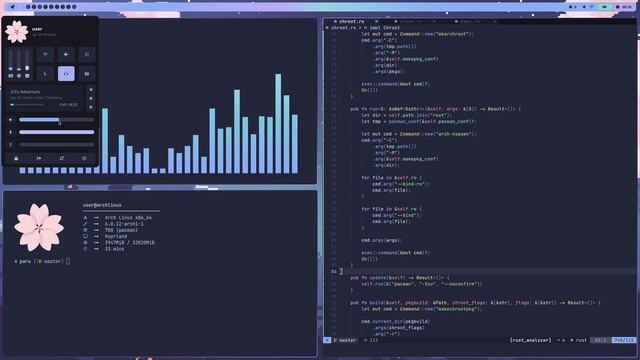Close the chroot.rs tab

376,21
